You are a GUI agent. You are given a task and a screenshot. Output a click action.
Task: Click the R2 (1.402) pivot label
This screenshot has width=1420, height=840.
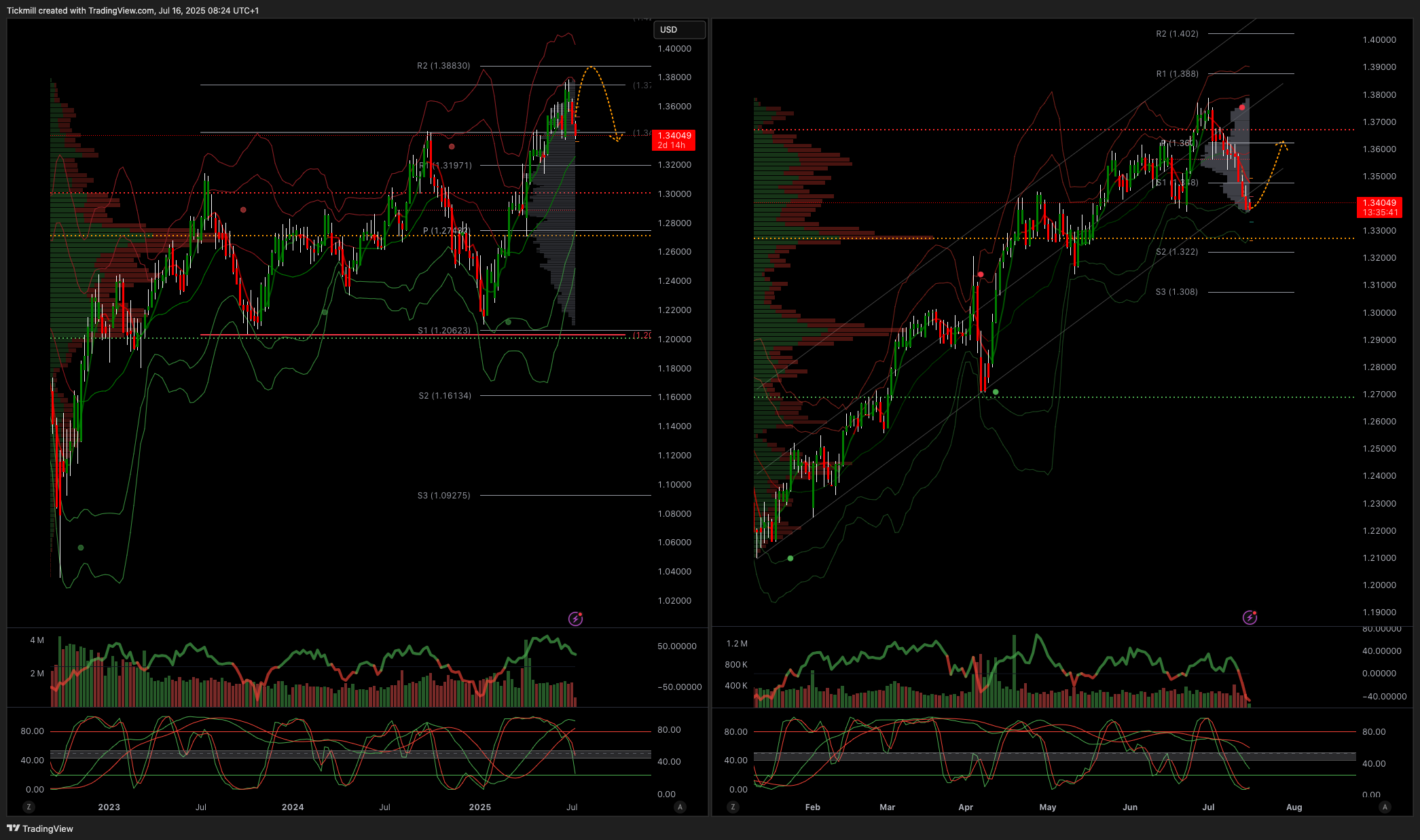click(1178, 34)
